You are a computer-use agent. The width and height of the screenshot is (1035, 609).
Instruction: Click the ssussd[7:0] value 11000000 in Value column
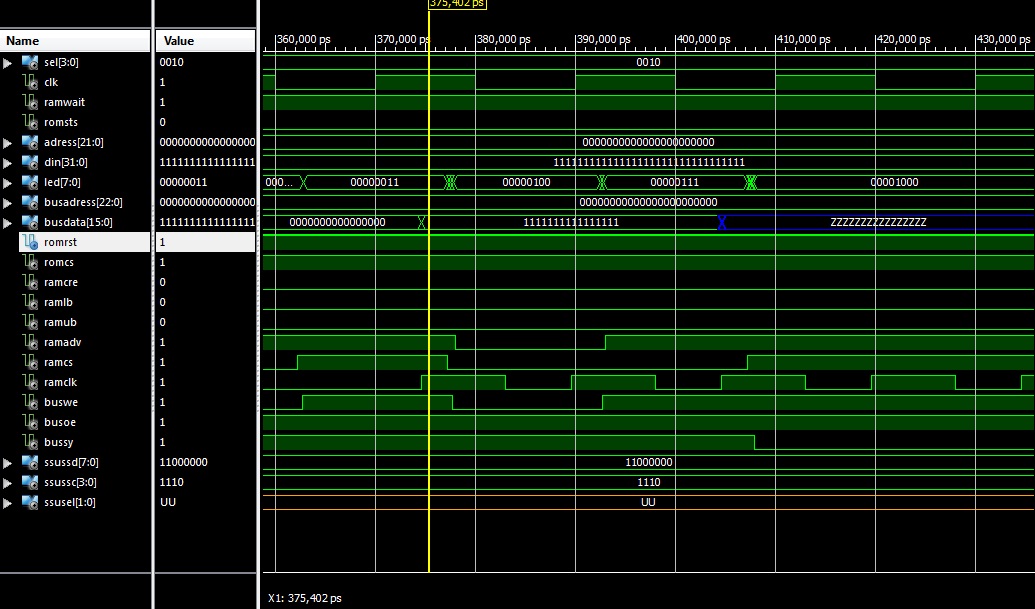click(184, 463)
